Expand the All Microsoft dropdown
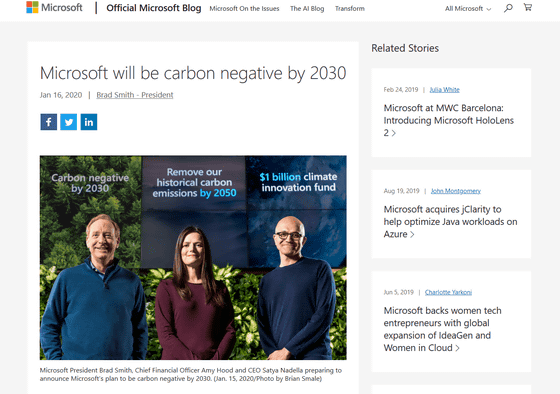Viewport: 560px width, 394px height. [468, 9]
